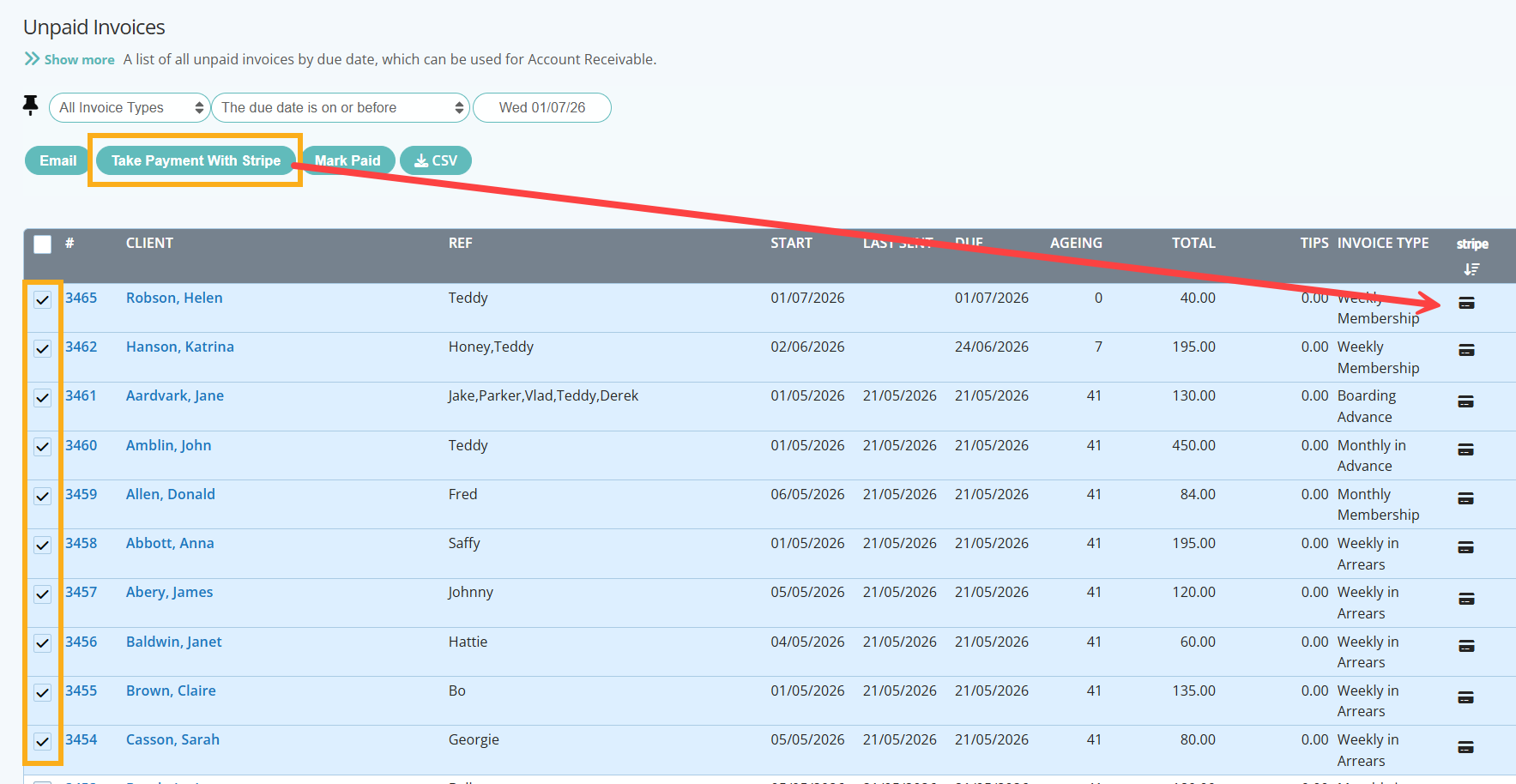Open invoice number 3460

point(82,445)
